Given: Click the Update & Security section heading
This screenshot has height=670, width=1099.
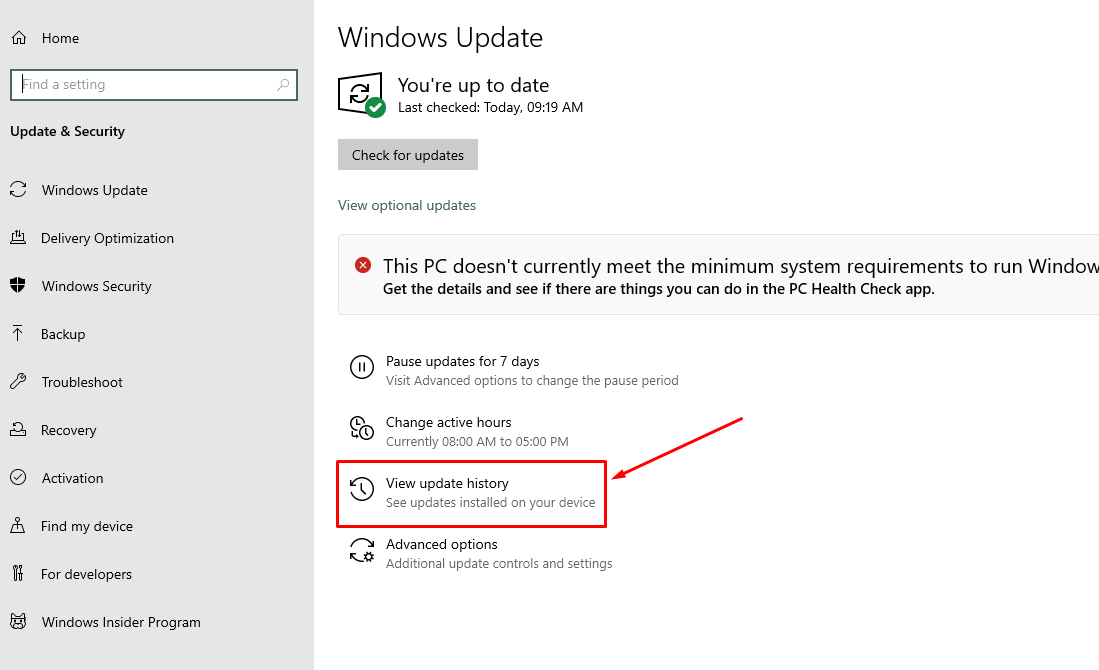Looking at the screenshot, I should (67, 132).
